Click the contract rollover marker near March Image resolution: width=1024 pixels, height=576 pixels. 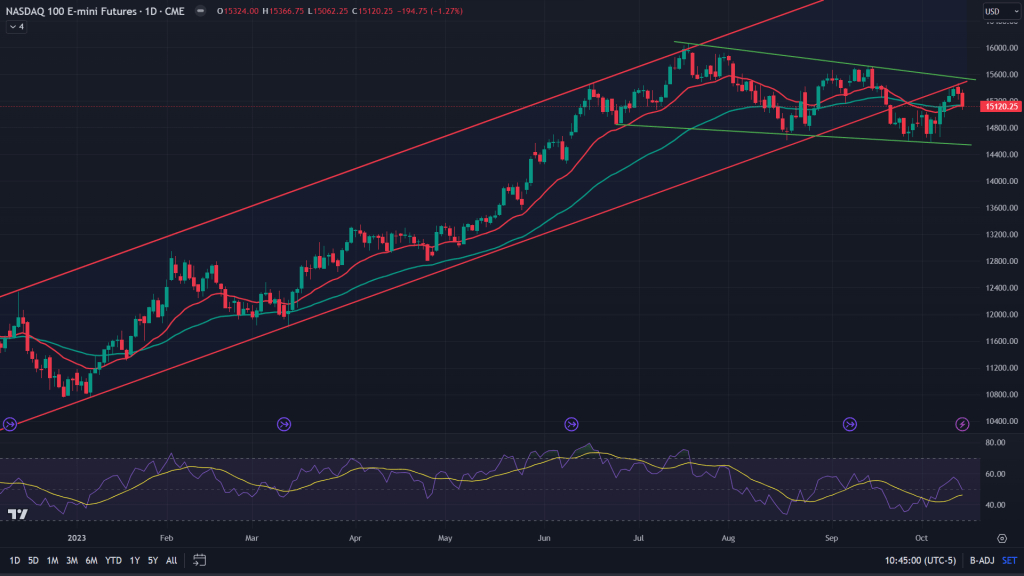coord(283,424)
